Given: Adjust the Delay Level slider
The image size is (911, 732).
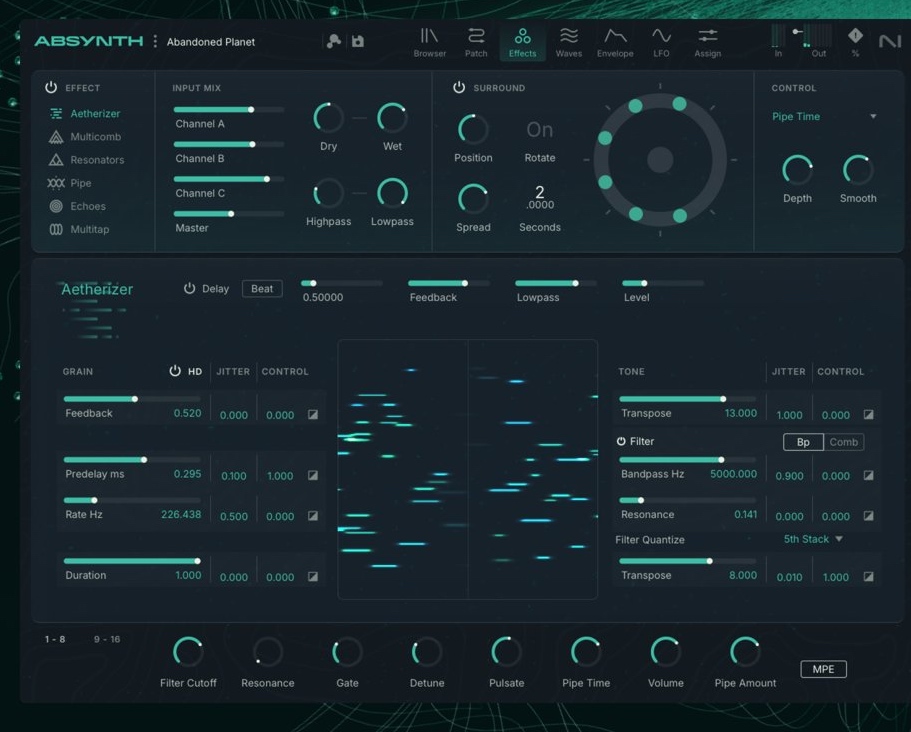Looking at the screenshot, I should tap(662, 284).
